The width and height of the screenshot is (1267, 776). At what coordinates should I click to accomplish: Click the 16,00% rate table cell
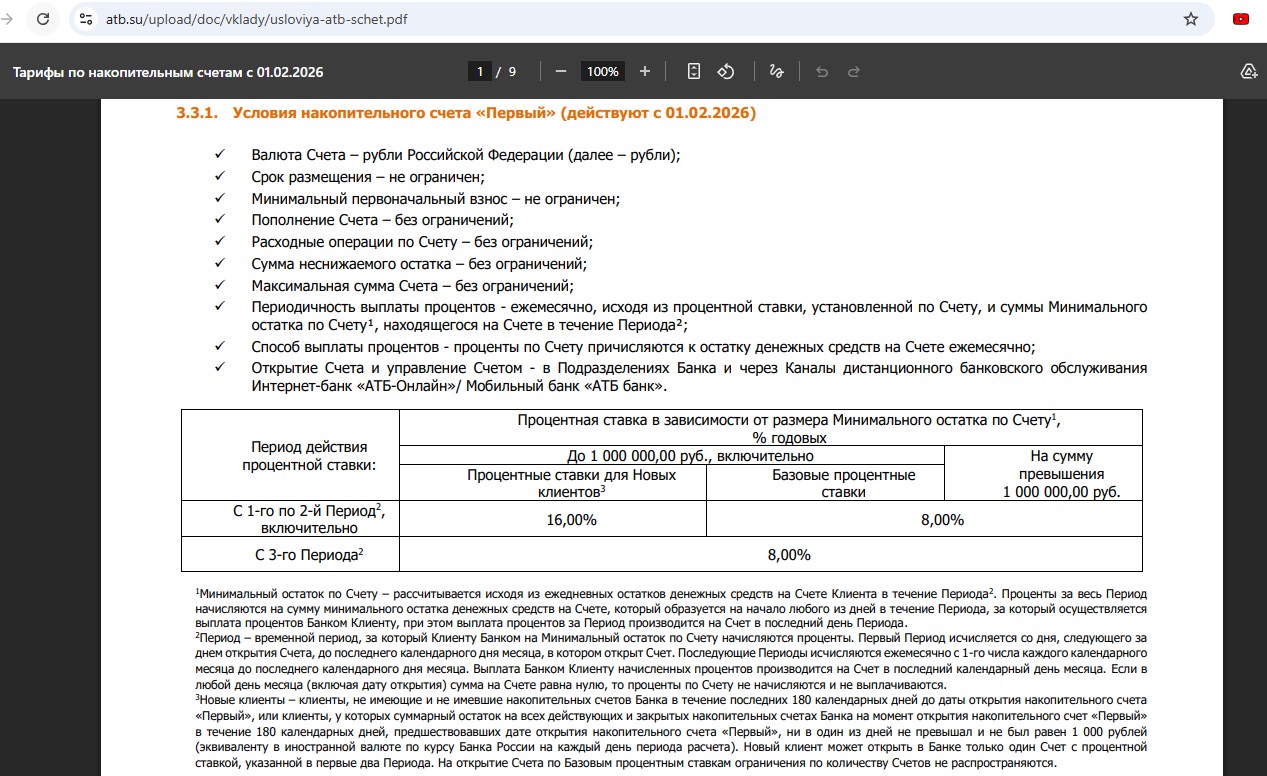pyautogui.click(x=572, y=520)
